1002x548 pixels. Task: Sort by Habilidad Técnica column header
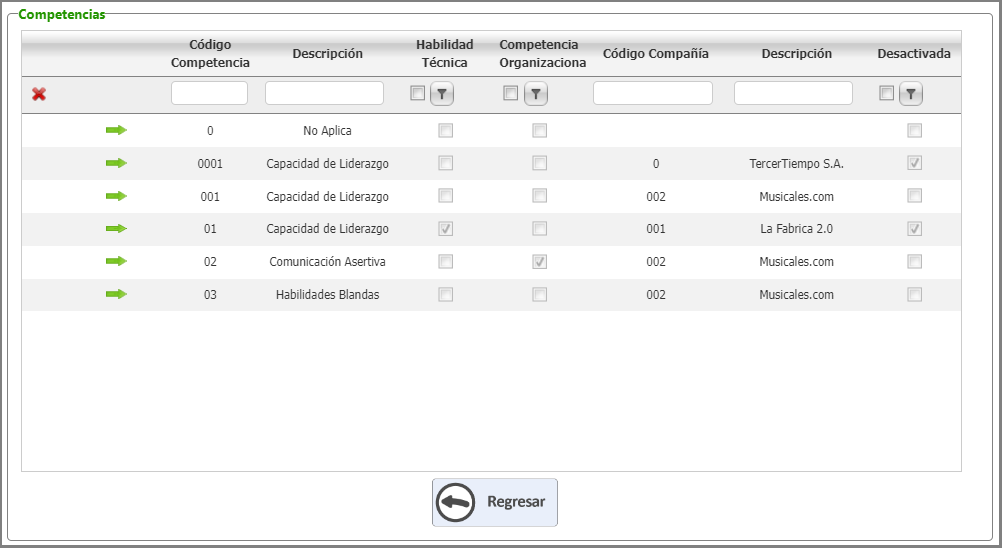[x=444, y=54]
